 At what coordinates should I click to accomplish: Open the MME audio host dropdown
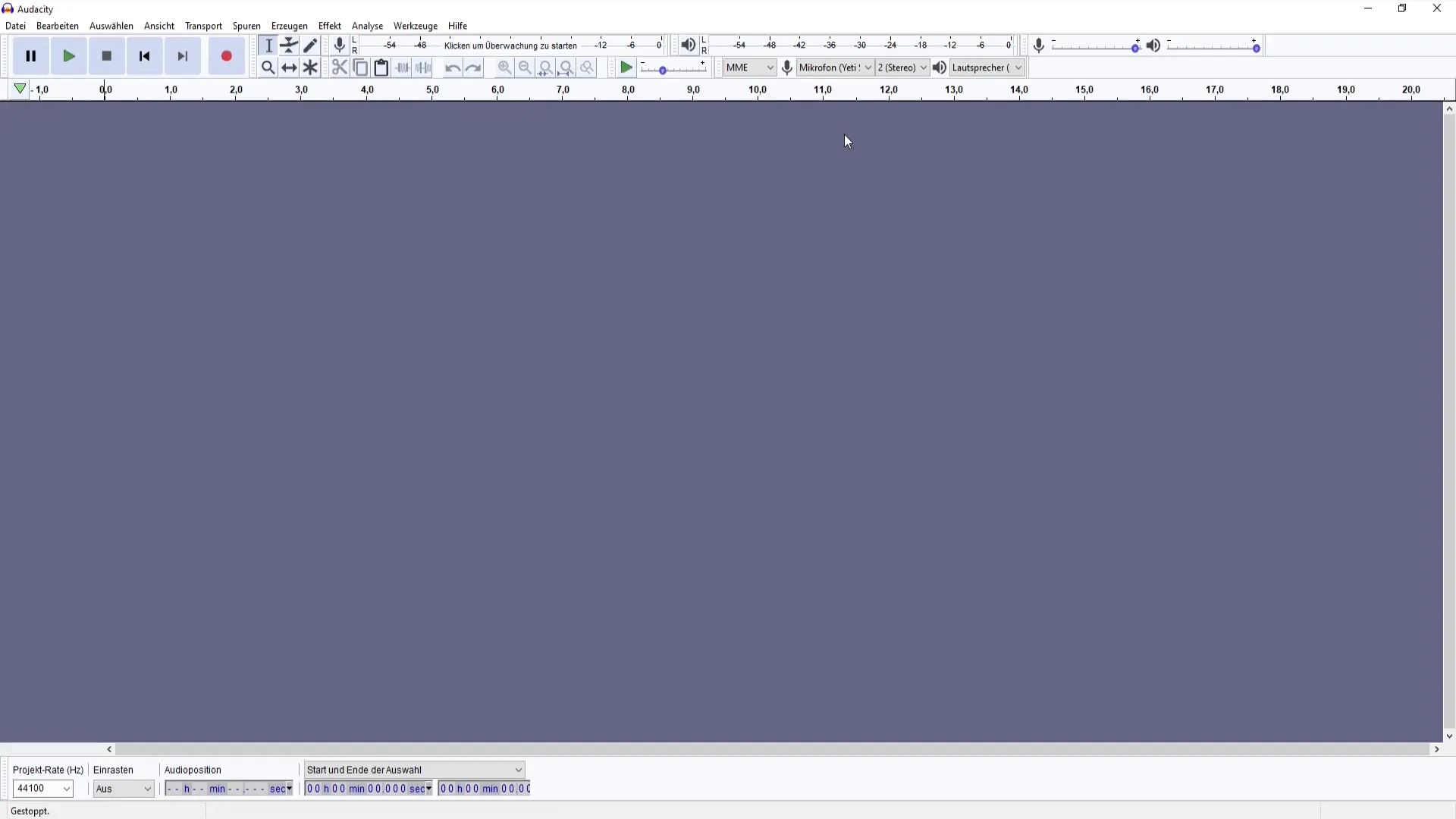click(749, 67)
